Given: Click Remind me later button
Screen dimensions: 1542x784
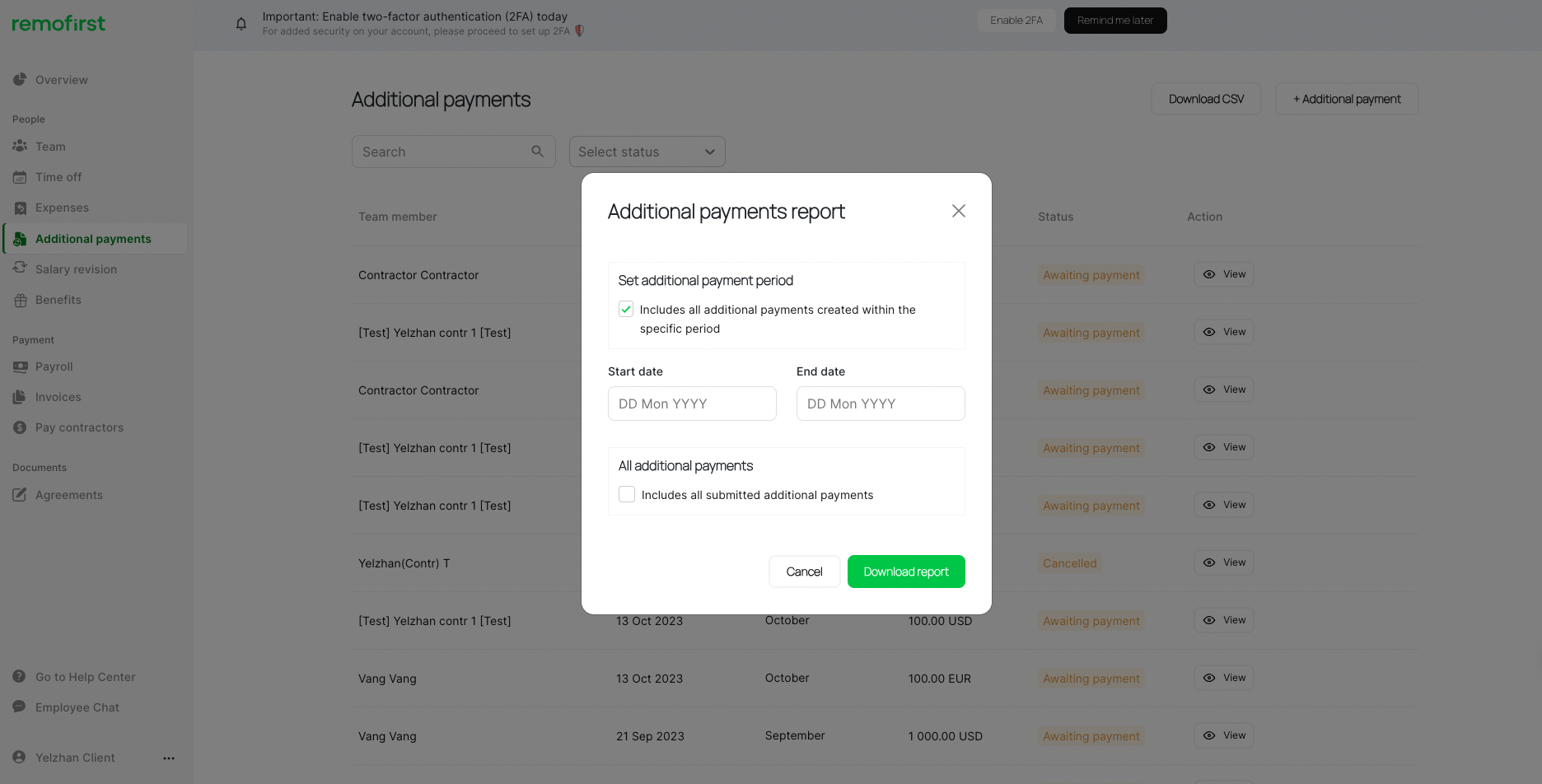Looking at the screenshot, I should 1115,21.
